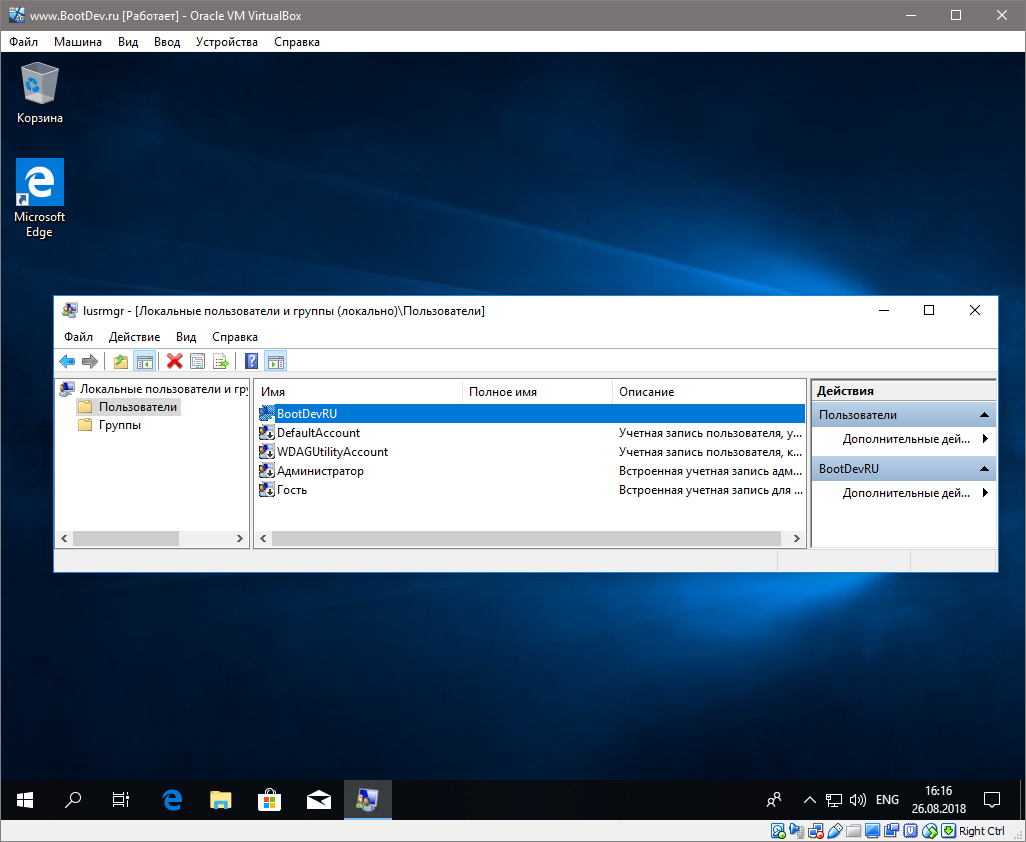
Task: Click the VirtualBox shared folders status icon
Action: [853, 831]
